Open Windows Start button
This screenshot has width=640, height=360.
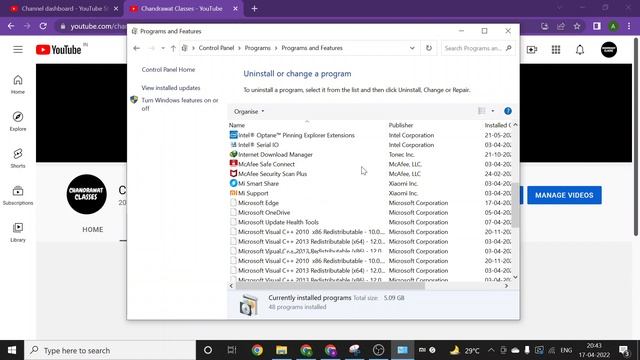[12, 350]
